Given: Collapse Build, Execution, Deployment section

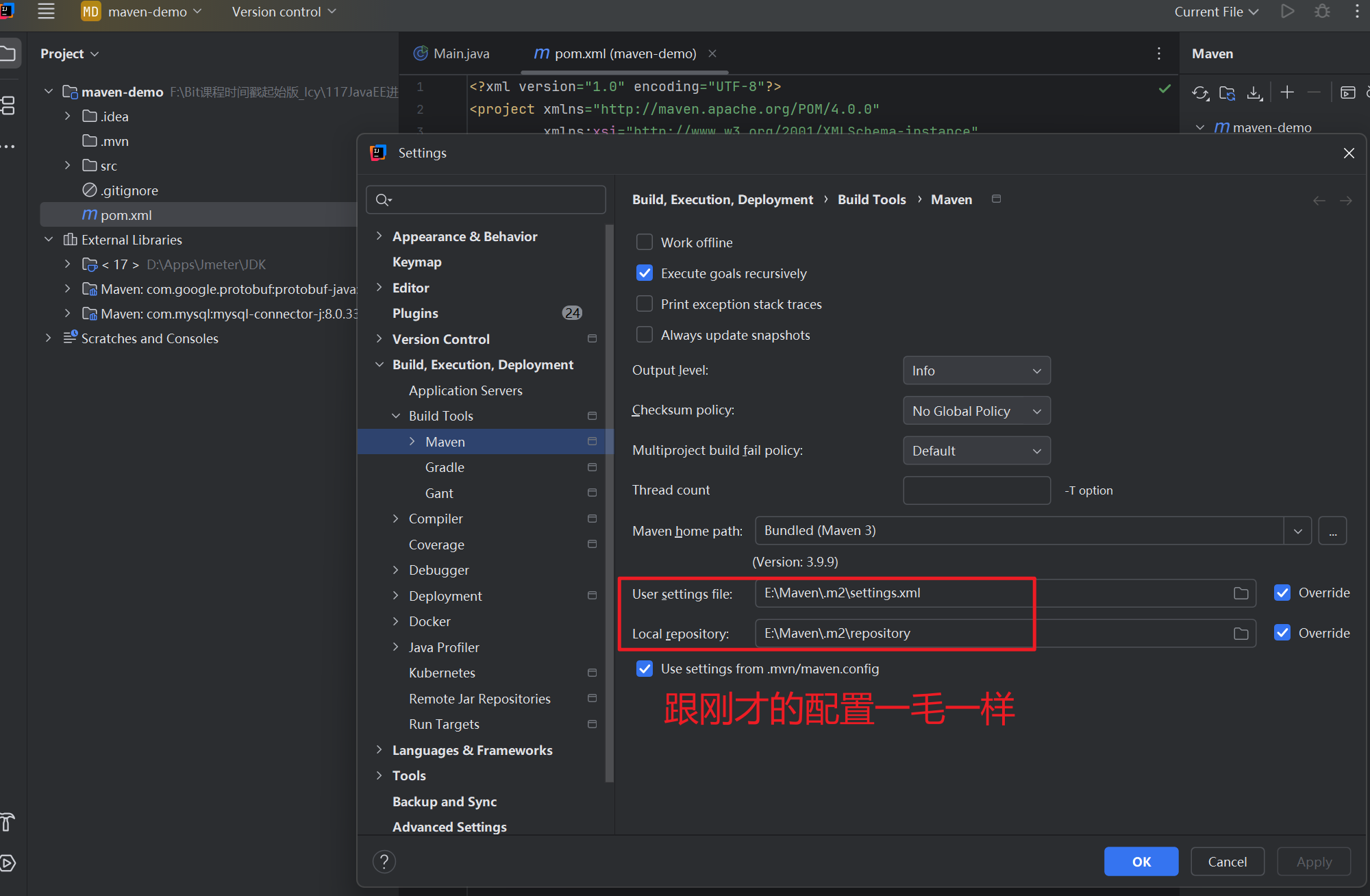Looking at the screenshot, I should coord(379,364).
